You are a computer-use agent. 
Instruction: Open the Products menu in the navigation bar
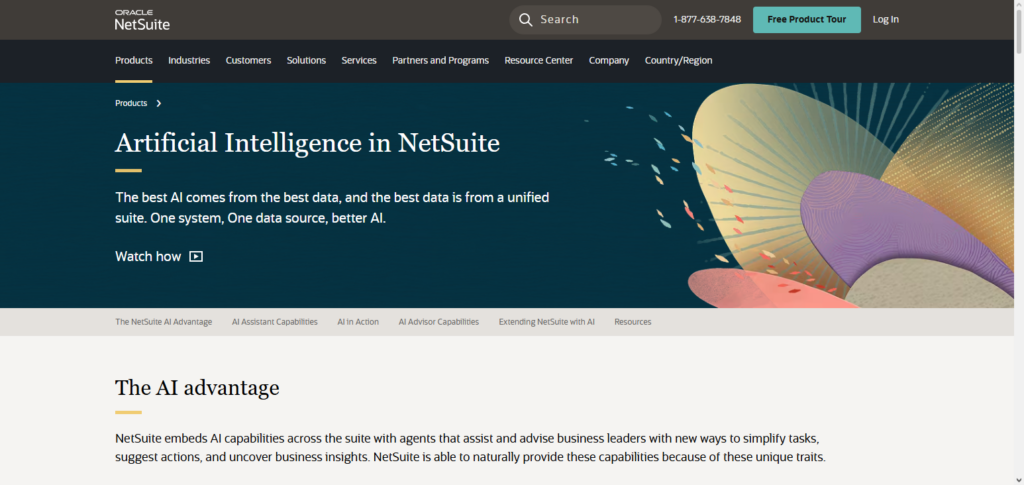click(134, 60)
